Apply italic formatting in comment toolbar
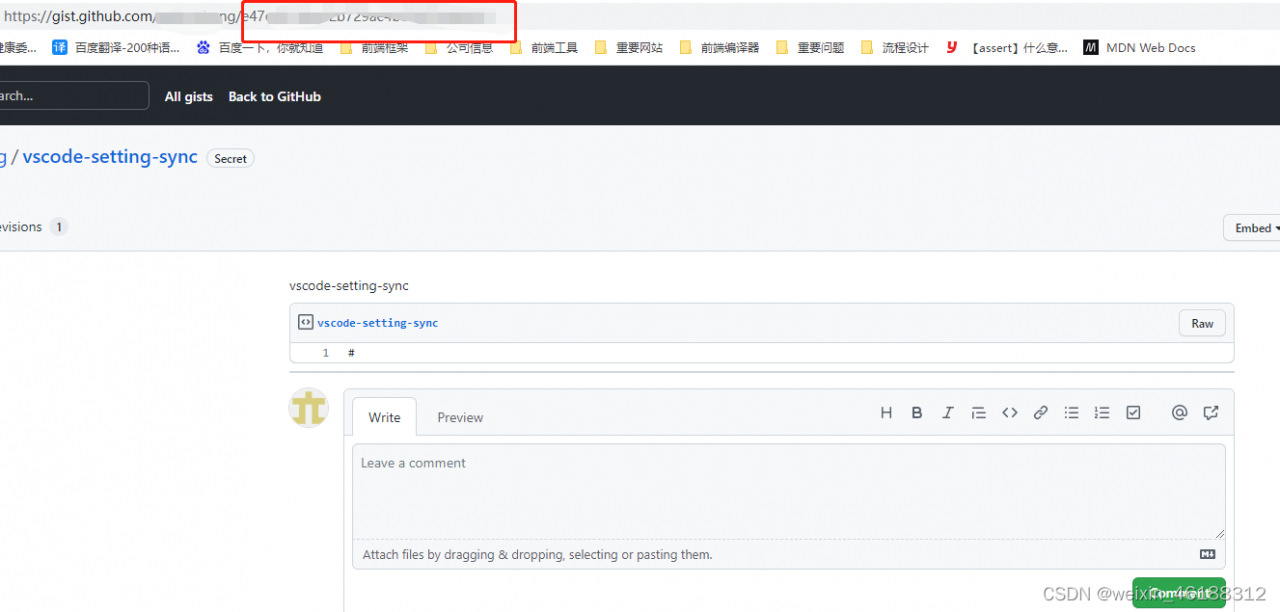The height and width of the screenshot is (612, 1280). (948, 413)
